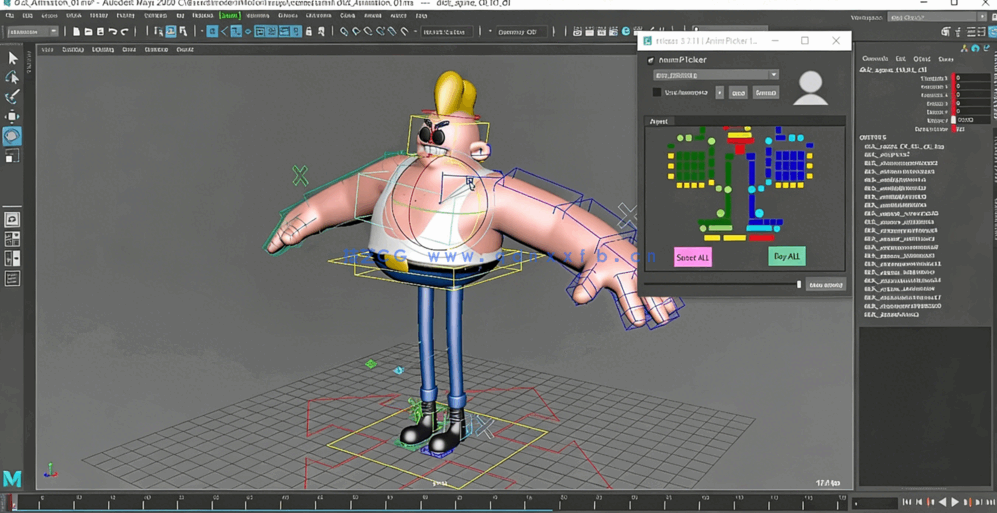Open the menu set dropdown at top-left

tap(33, 32)
